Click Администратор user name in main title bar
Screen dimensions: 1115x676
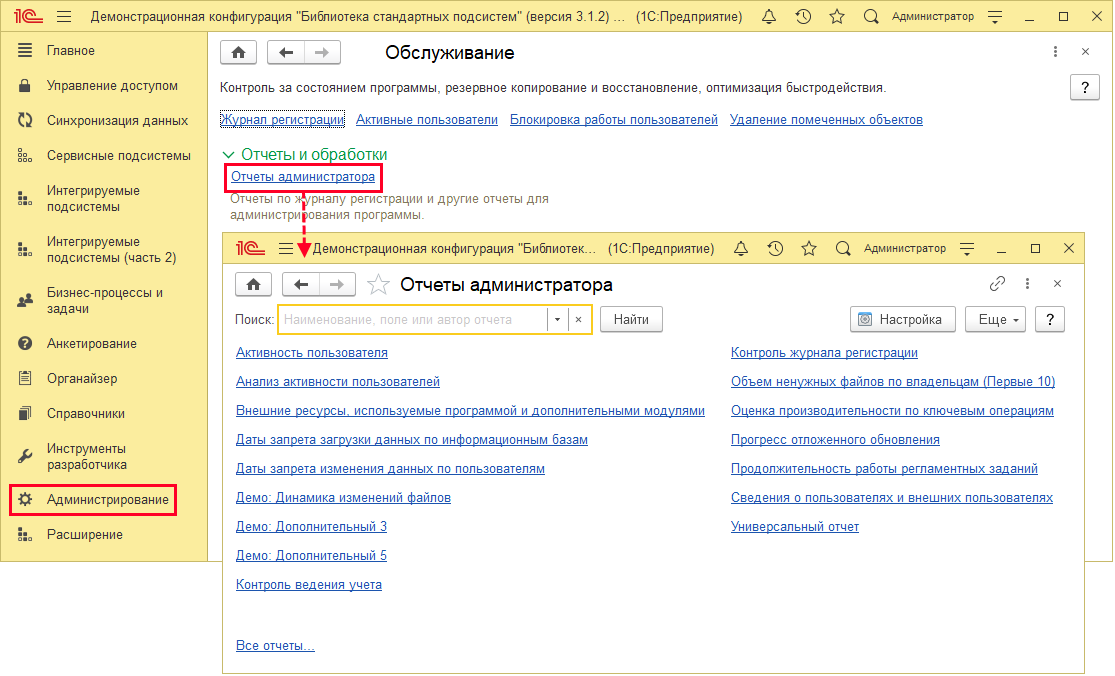(933, 16)
